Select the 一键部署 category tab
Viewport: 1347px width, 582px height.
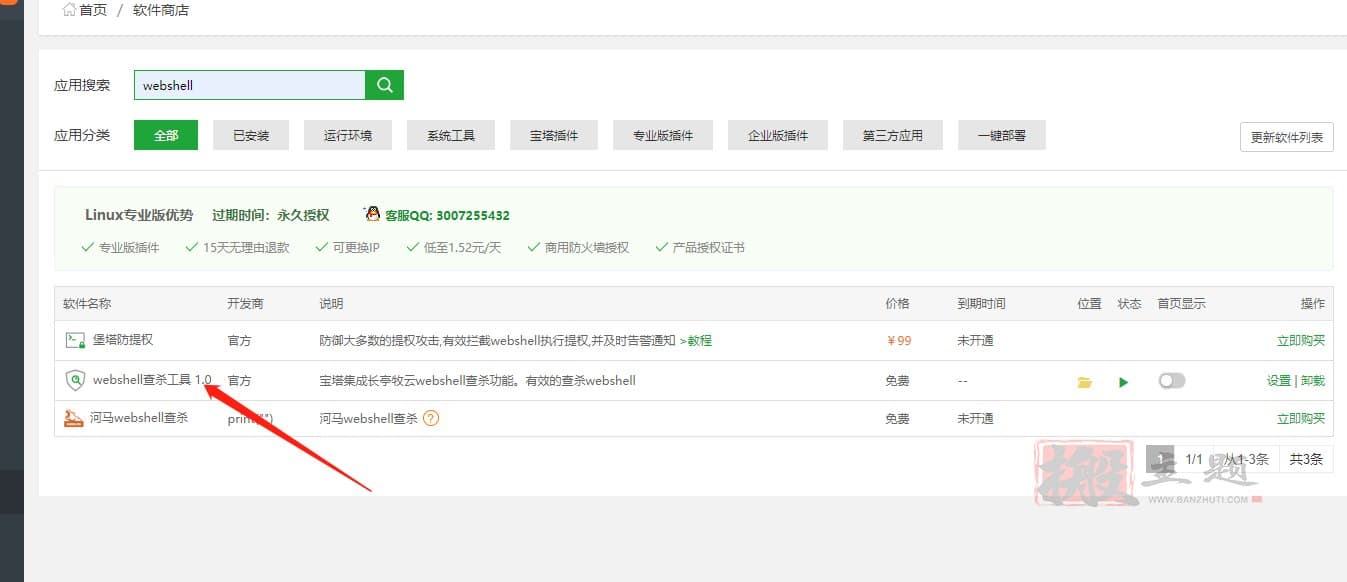1002,135
